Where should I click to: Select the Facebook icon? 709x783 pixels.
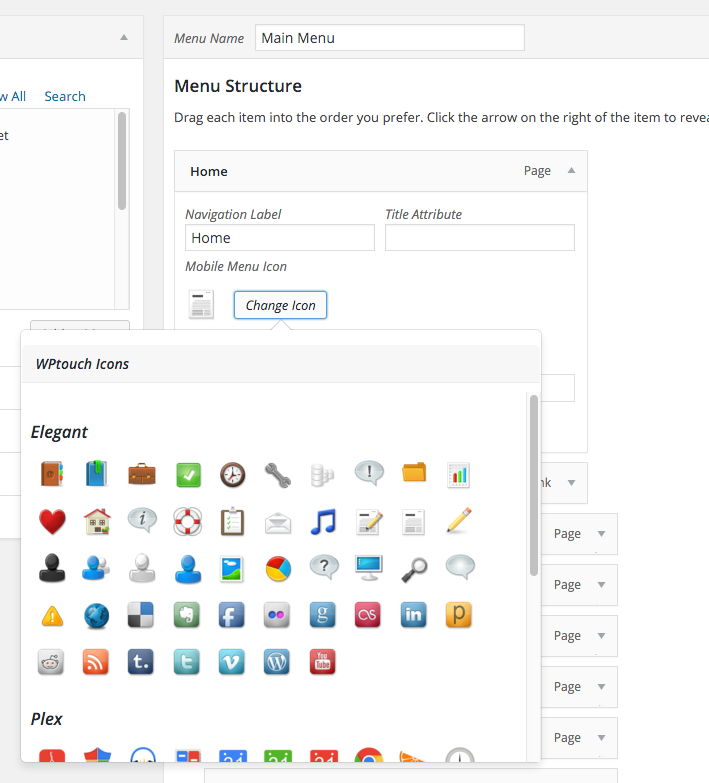click(232, 615)
